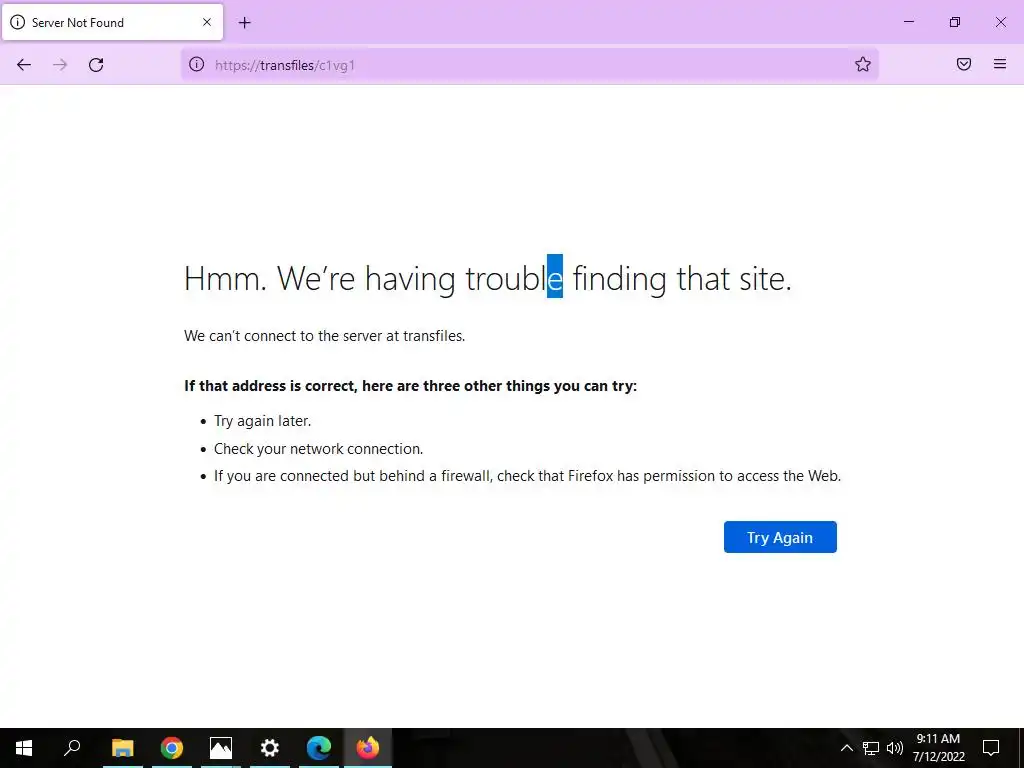Go back to the previous page
Image resolution: width=1024 pixels, height=768 pixels.
[24, 65]
